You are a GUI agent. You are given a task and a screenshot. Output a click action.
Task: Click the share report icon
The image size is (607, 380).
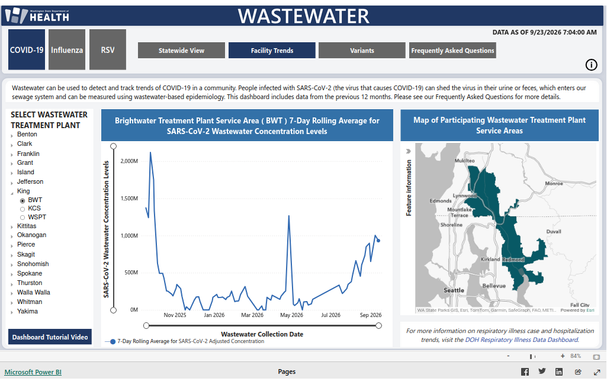(x=578, y=372)
